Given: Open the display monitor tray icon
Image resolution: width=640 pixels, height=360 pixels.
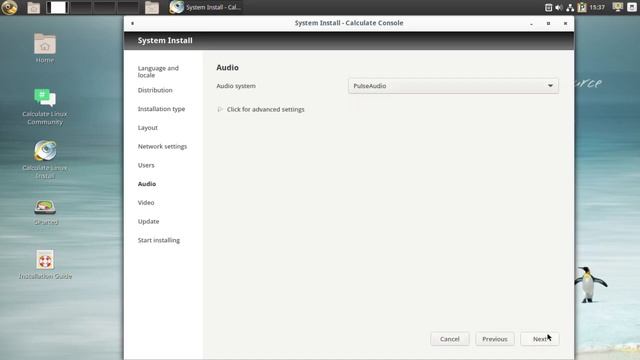Looking at the screenshot, I should tap(618, 7).
